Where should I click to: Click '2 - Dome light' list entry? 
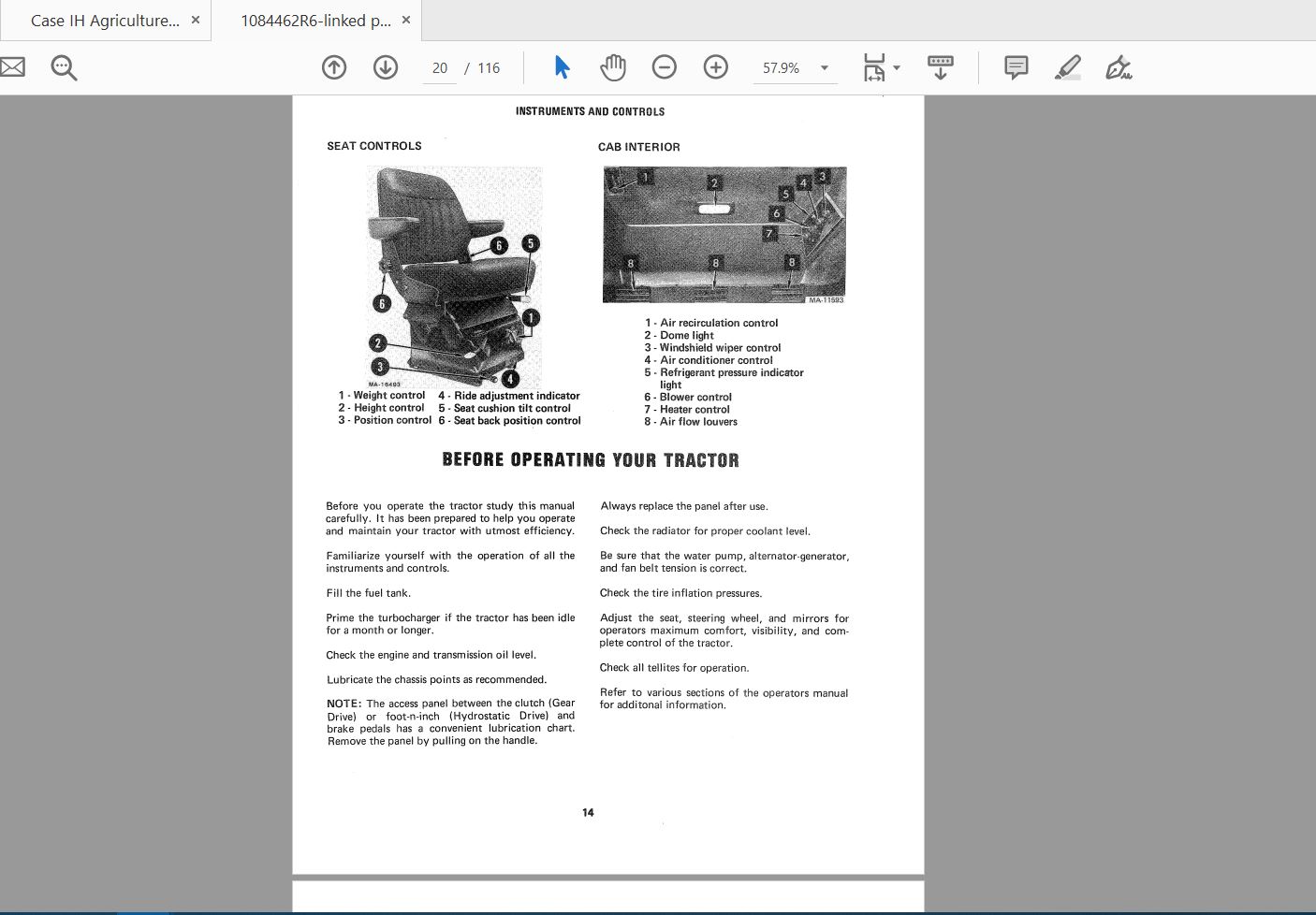[x=679, y=335]
